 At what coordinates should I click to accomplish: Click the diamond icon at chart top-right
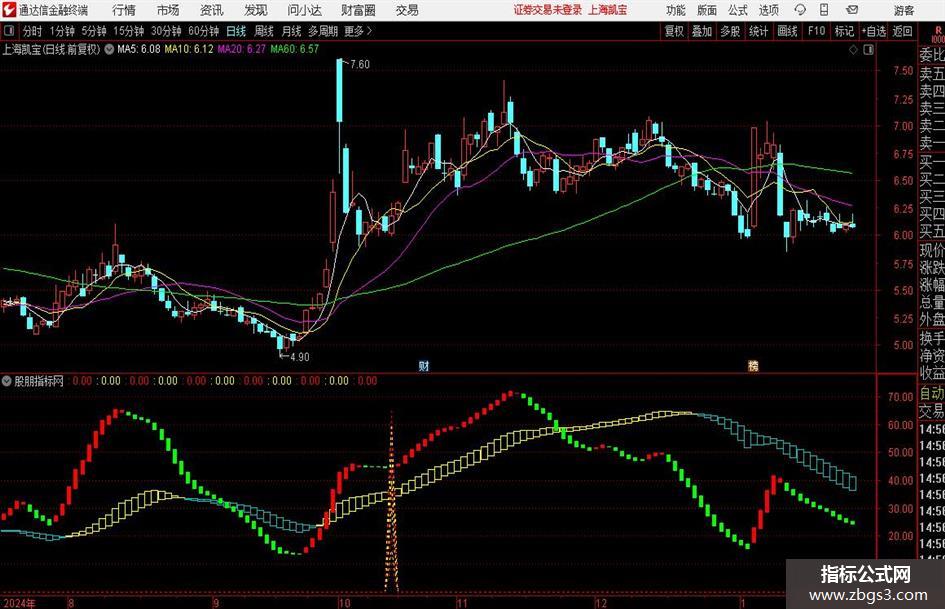click(x=853, y=50)
